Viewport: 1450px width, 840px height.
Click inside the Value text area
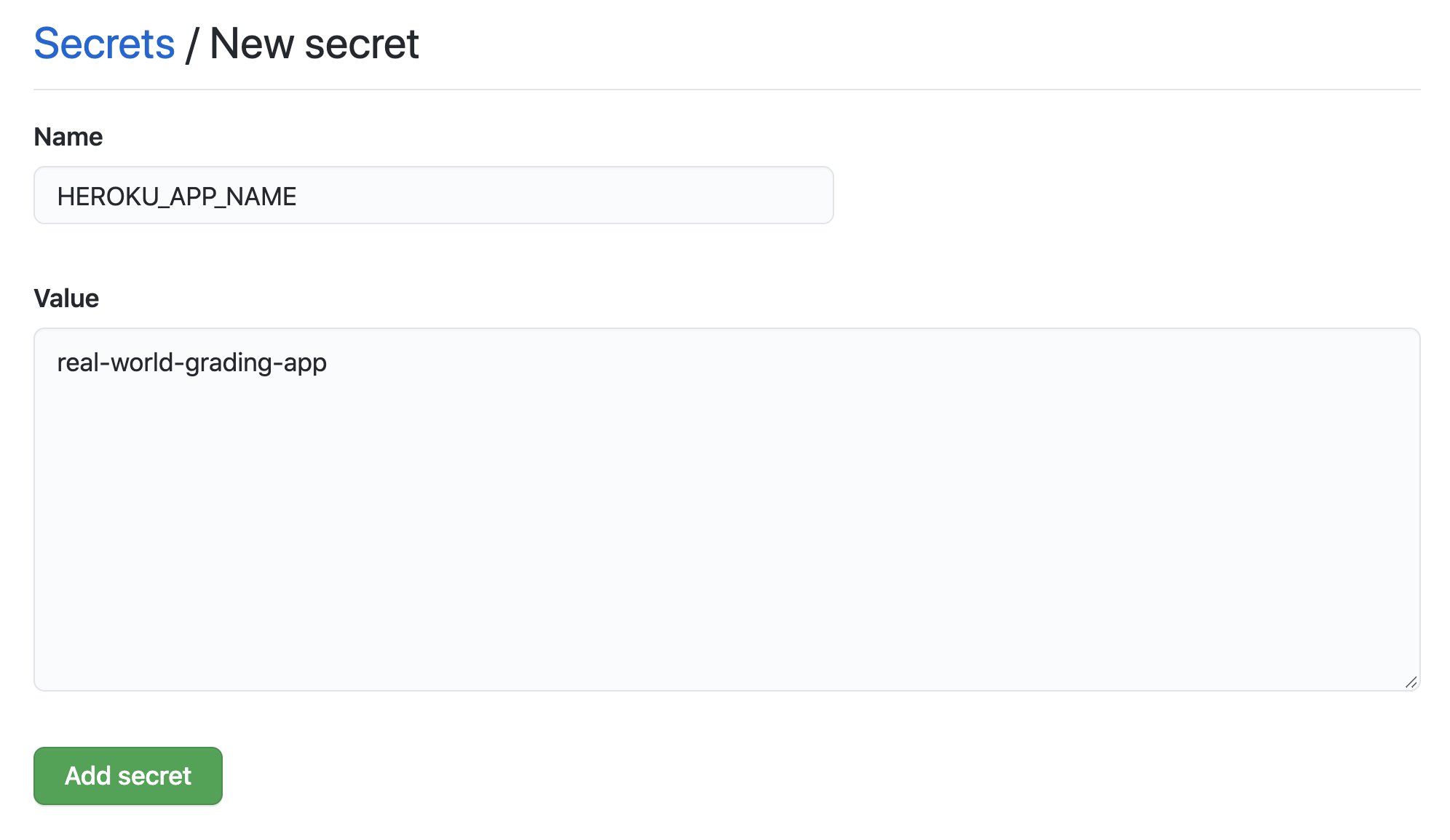pos(726,510)
